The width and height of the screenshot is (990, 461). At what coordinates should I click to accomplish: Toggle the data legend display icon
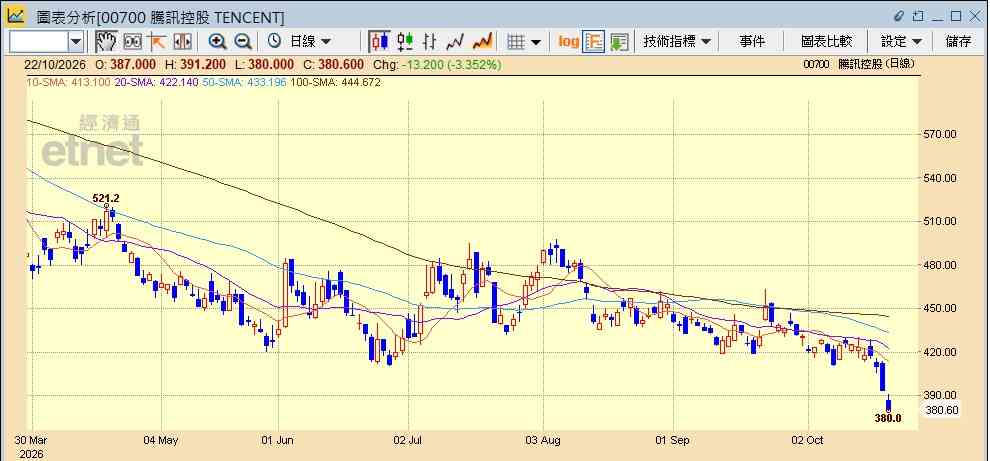pos(593,42)
